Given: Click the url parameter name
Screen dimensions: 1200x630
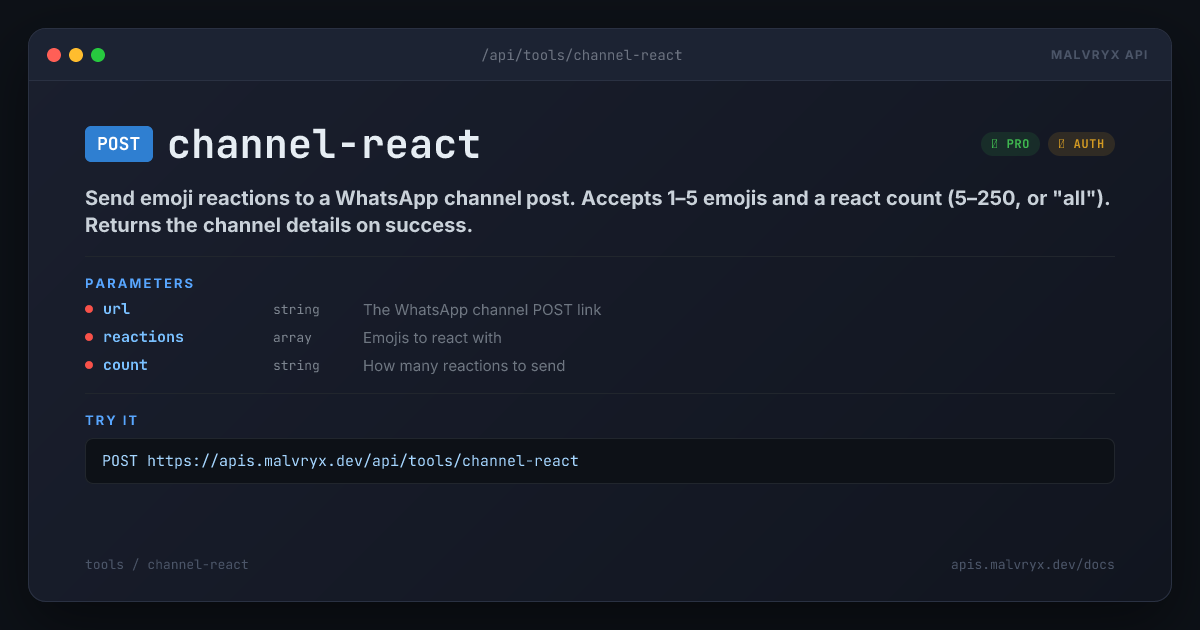Looking at the screenshot, I should (x=117, y=309).
